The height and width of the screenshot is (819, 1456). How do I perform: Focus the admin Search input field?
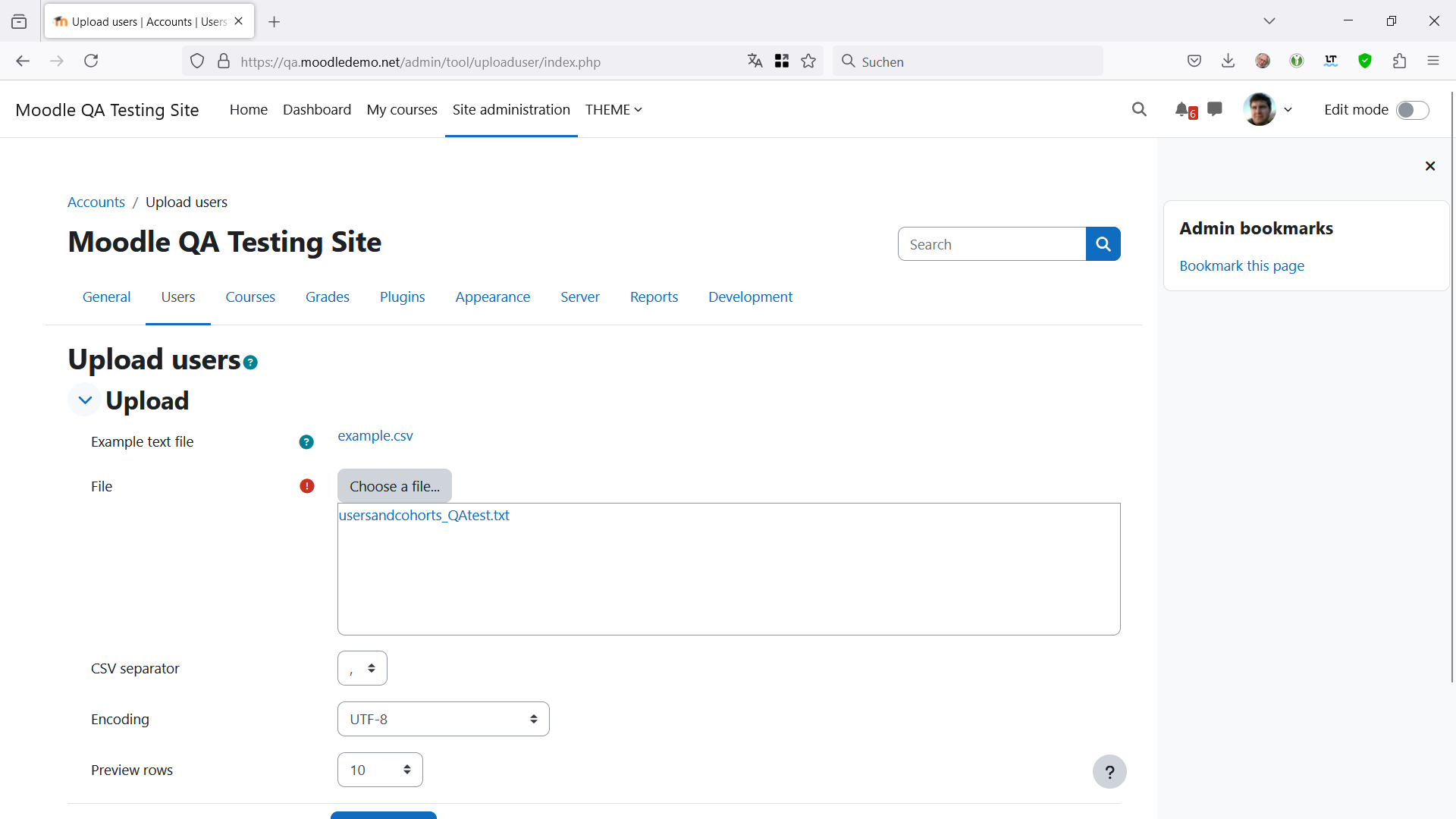click(992, 244)
